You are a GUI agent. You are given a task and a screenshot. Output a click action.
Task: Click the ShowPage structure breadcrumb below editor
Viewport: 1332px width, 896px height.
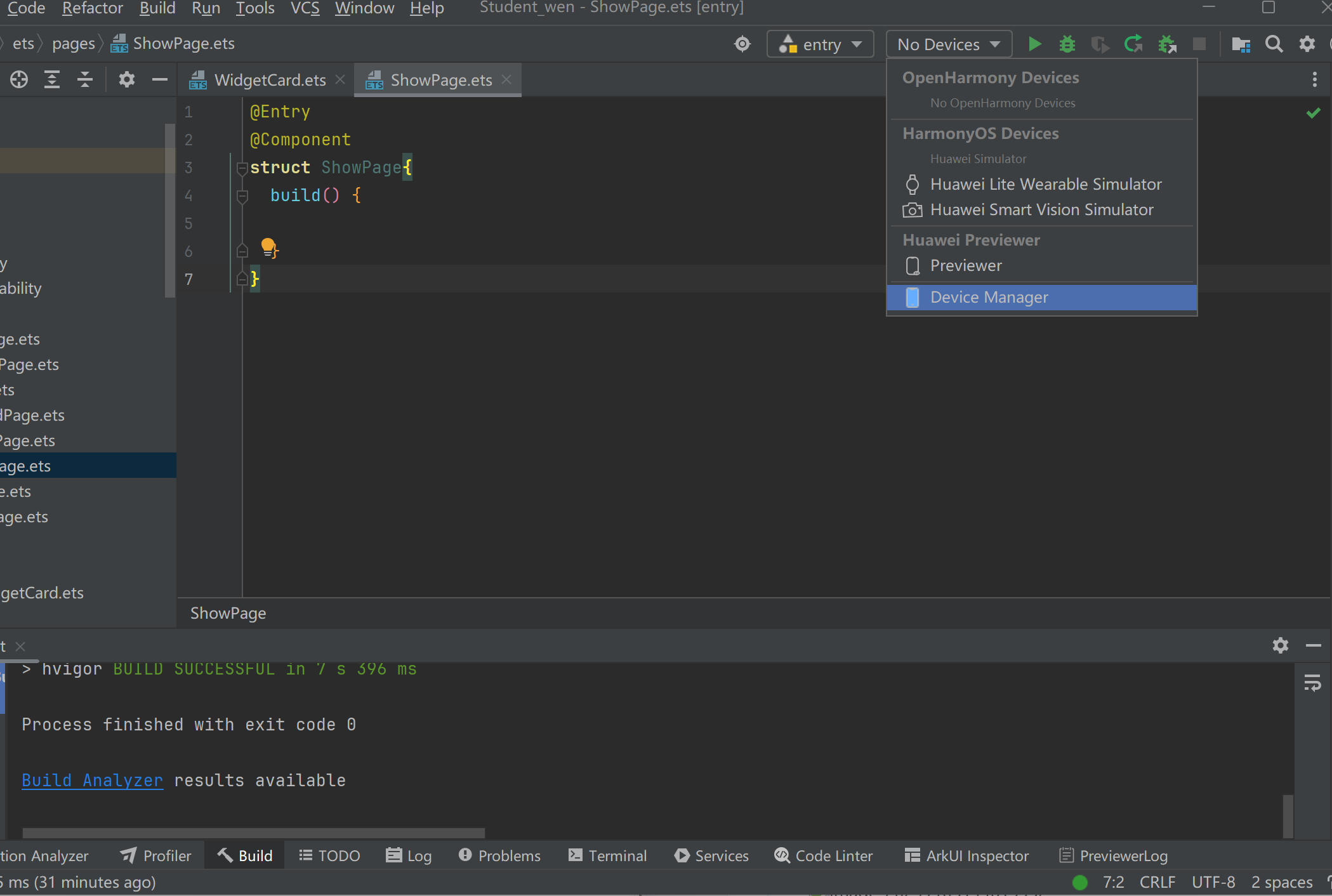(x=228, y=613)
